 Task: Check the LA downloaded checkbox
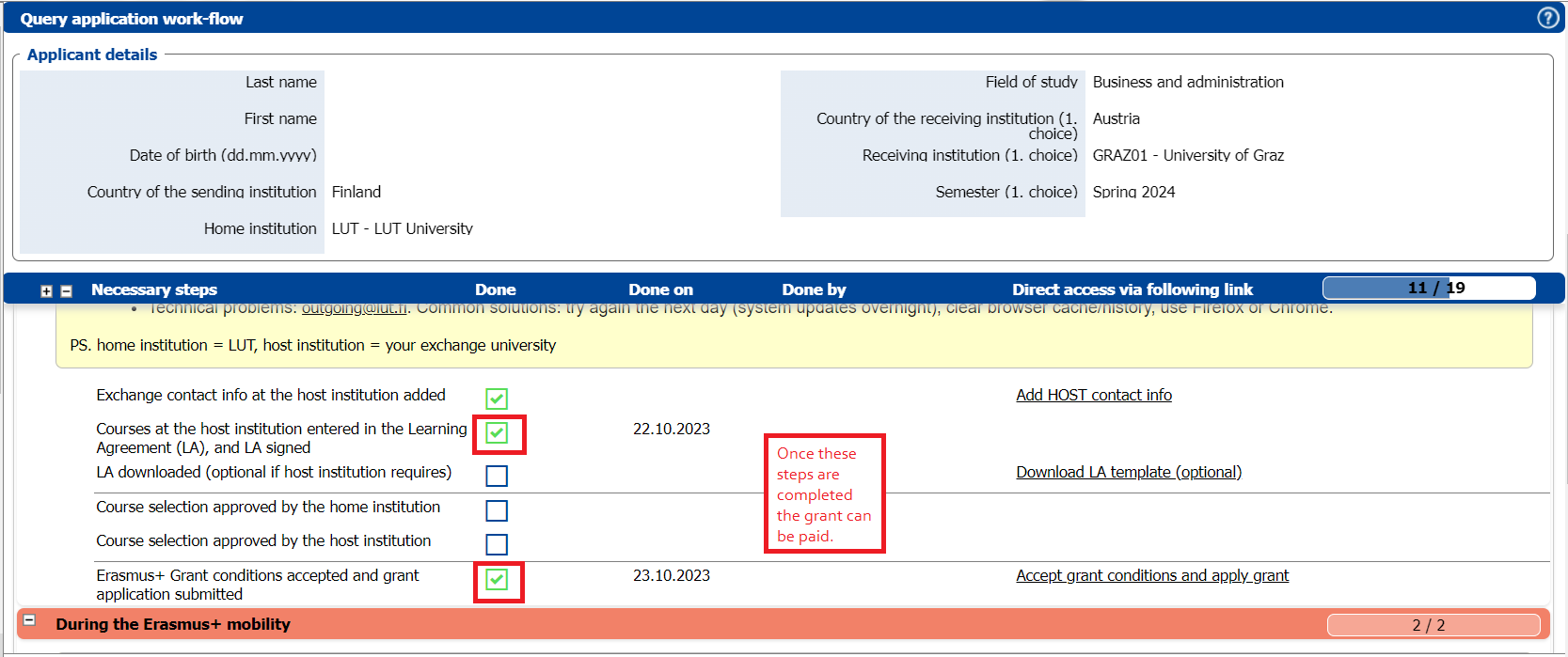pyautogui.click(x=497, y=476)
